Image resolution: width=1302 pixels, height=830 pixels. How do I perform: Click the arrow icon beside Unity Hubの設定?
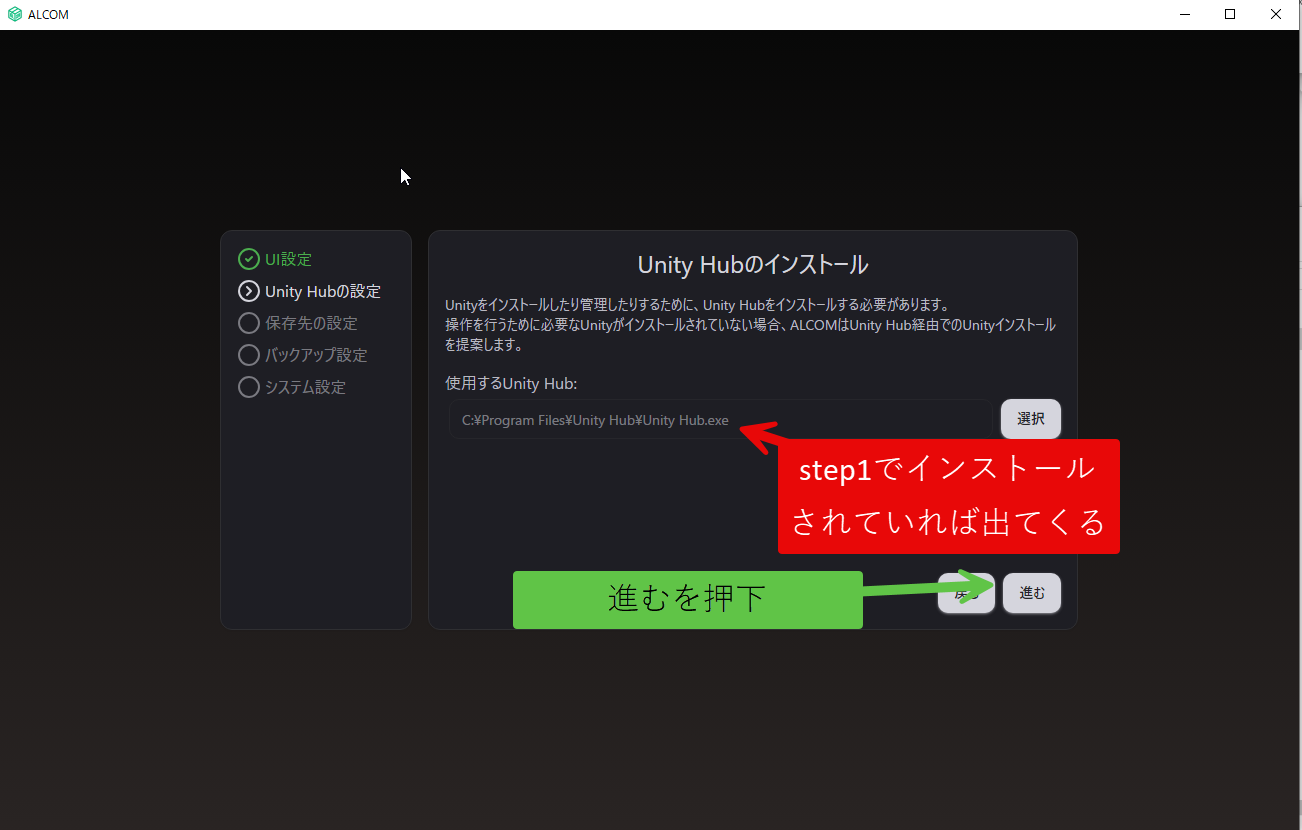[x=248, y=291]
